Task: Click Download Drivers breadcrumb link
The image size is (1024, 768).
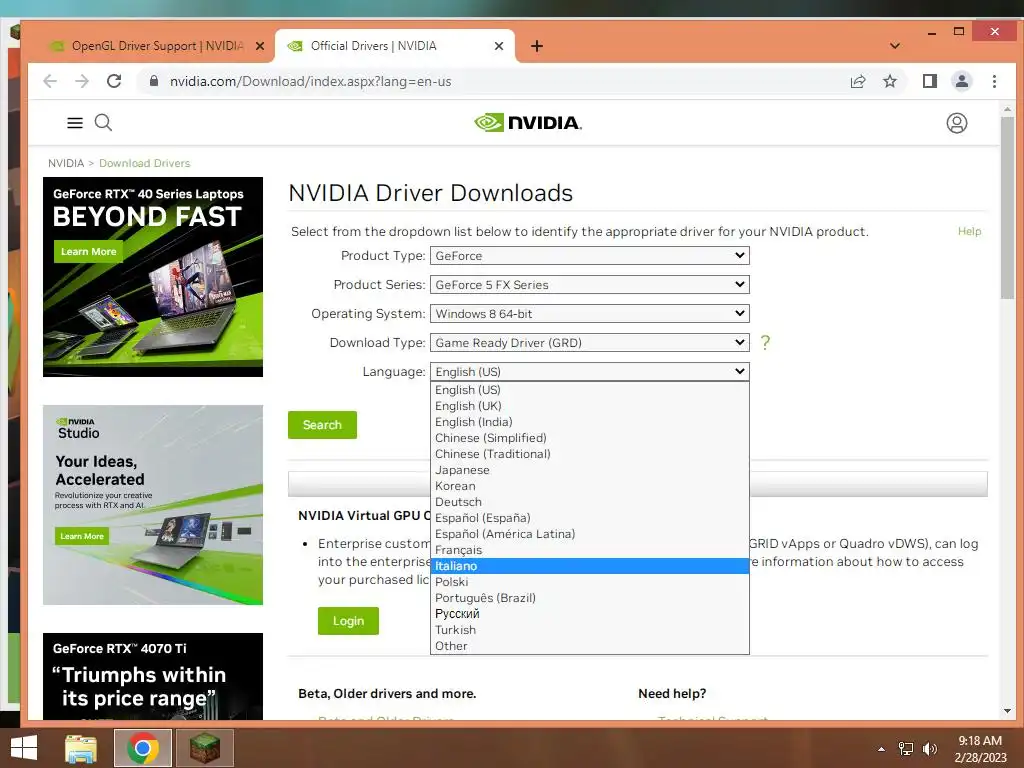Action: [x=144, y=163]
